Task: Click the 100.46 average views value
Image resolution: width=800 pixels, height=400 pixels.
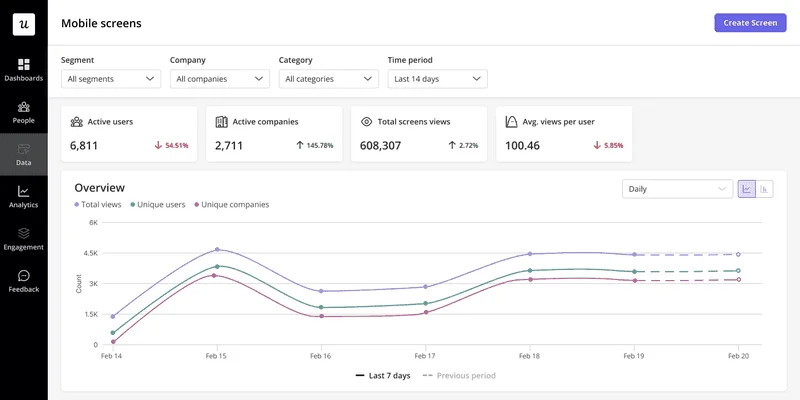Action: [522, 146]
